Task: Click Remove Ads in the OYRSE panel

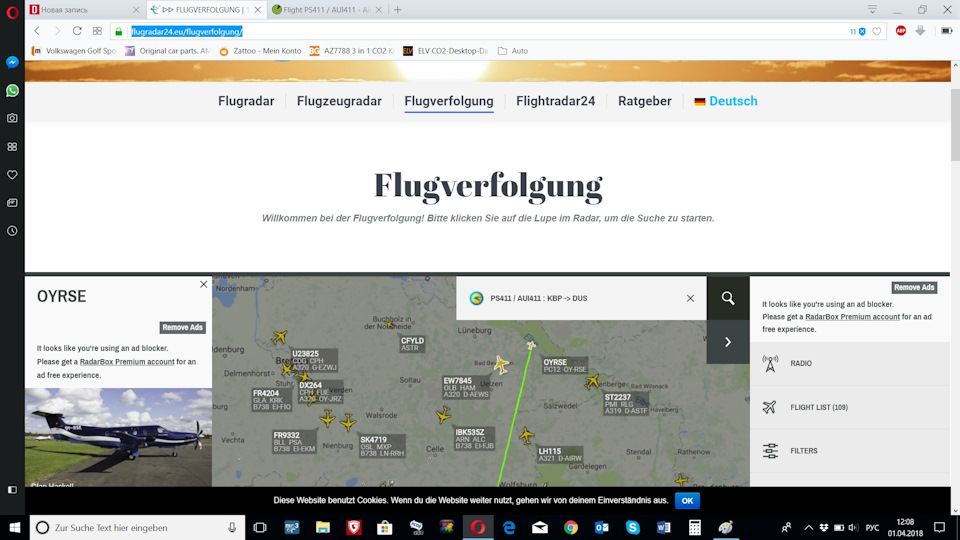Action: (182, 328)
